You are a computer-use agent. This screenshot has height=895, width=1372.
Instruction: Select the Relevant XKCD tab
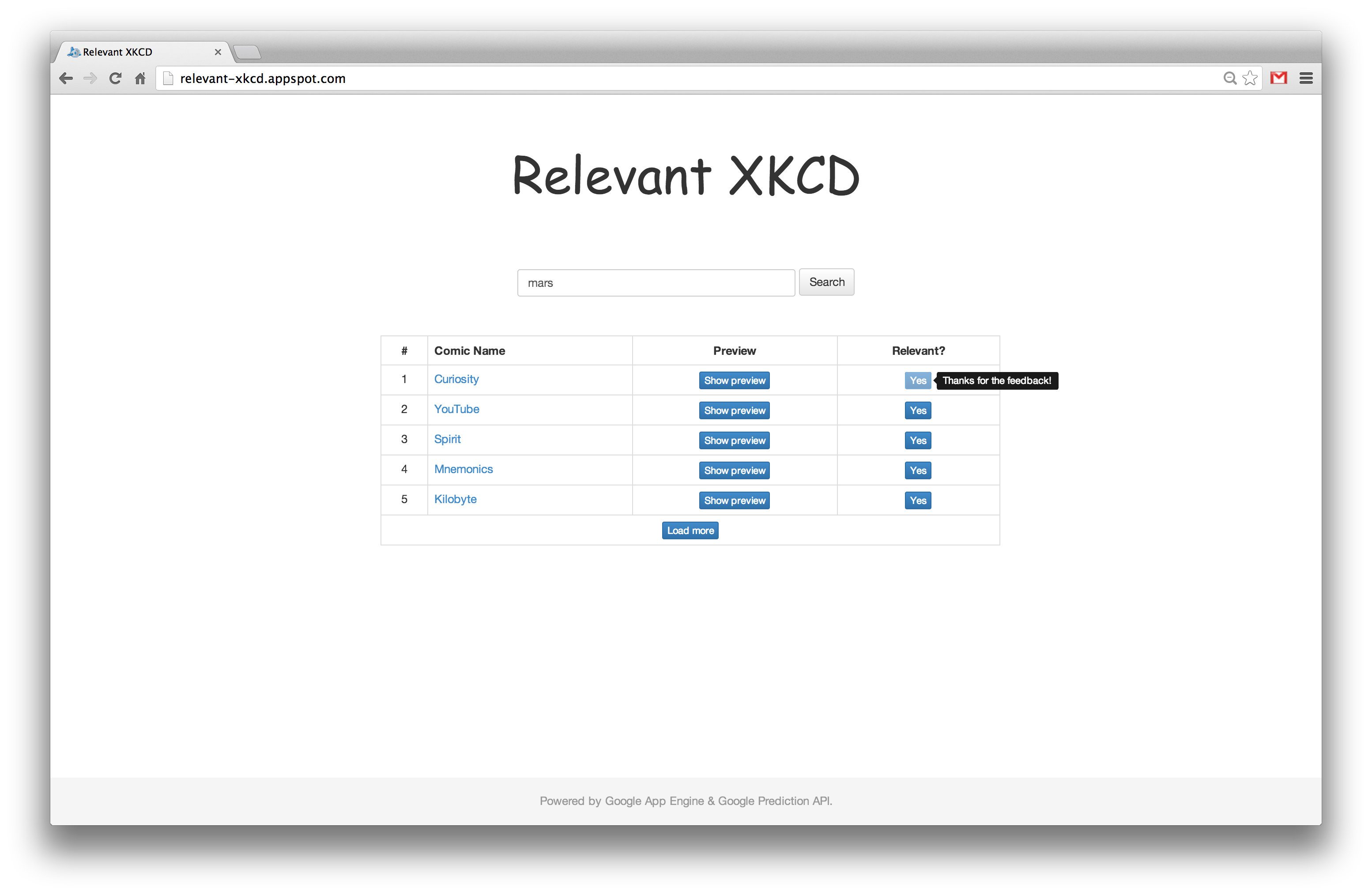pyautogui.click(x=127, y=52)
